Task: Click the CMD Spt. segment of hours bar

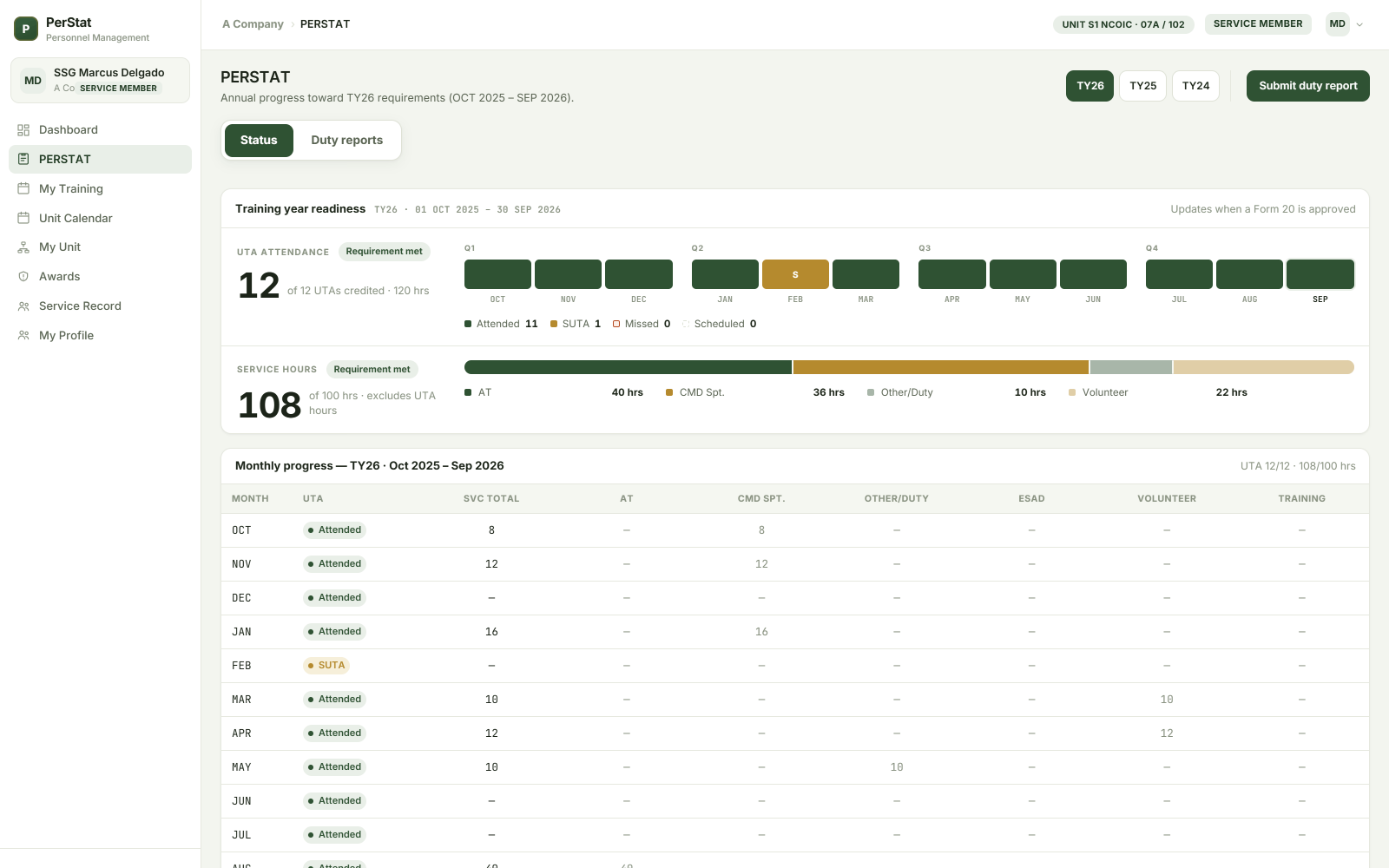Action: pyautogui.click(x=941, y=367)
